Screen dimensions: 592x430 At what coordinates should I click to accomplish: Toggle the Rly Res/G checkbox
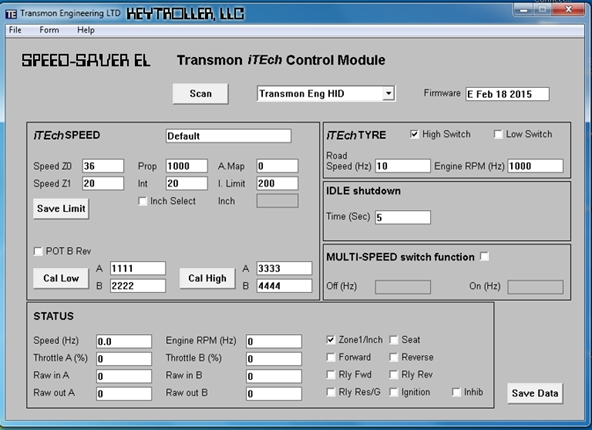pyautogui.click(x=330, y=392)
